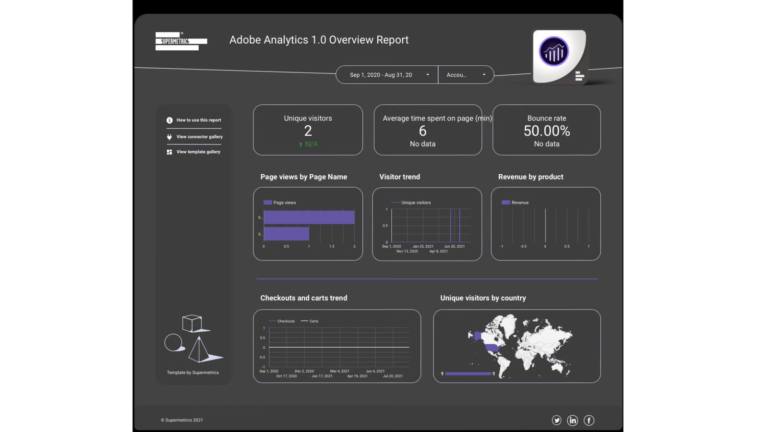Open the date range dropdown Sep 1, 2020
Screen dimensions: 768x432
(387, 75)
